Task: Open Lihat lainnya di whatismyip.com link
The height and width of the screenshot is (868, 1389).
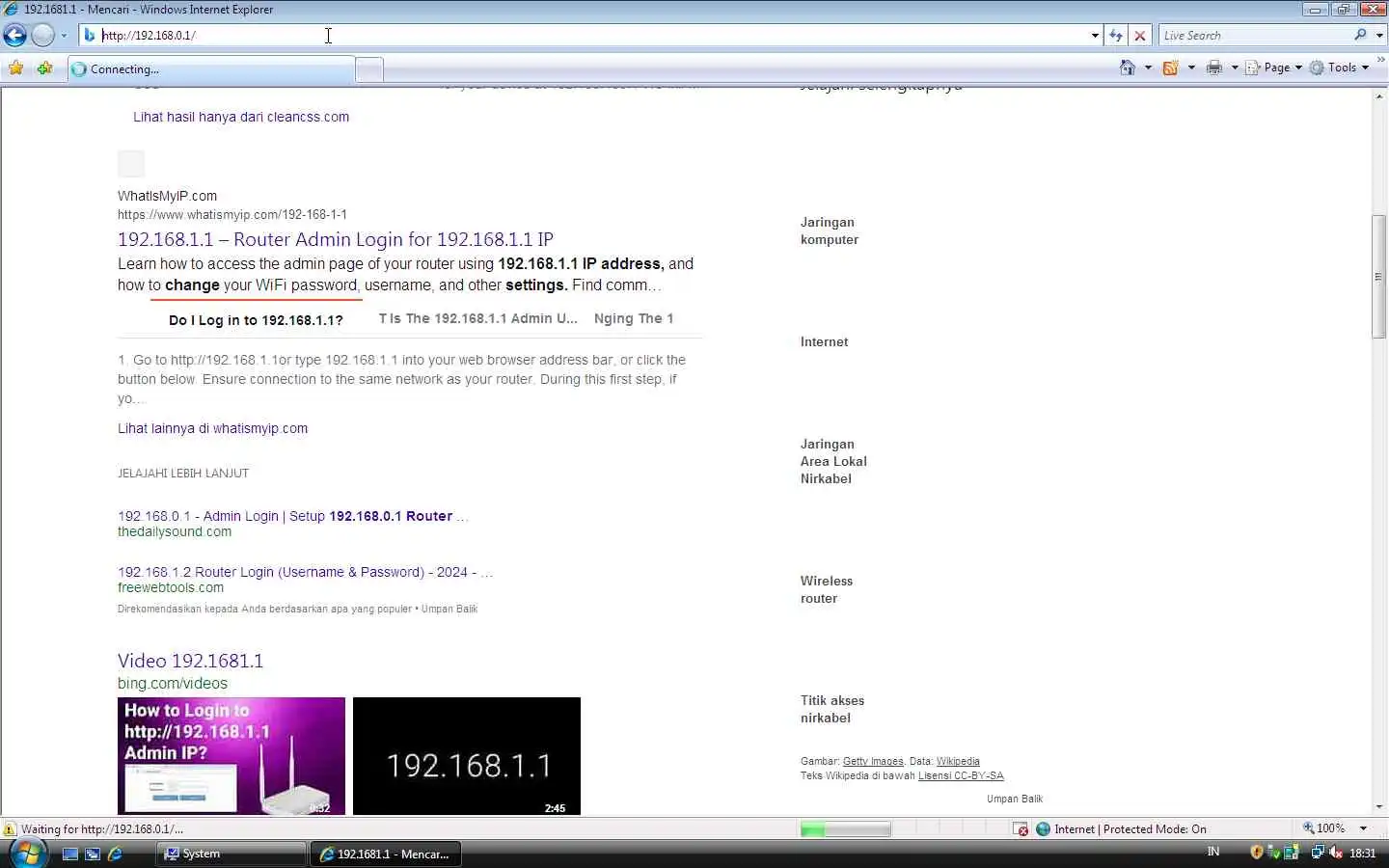Action: [x=212, y=428]
